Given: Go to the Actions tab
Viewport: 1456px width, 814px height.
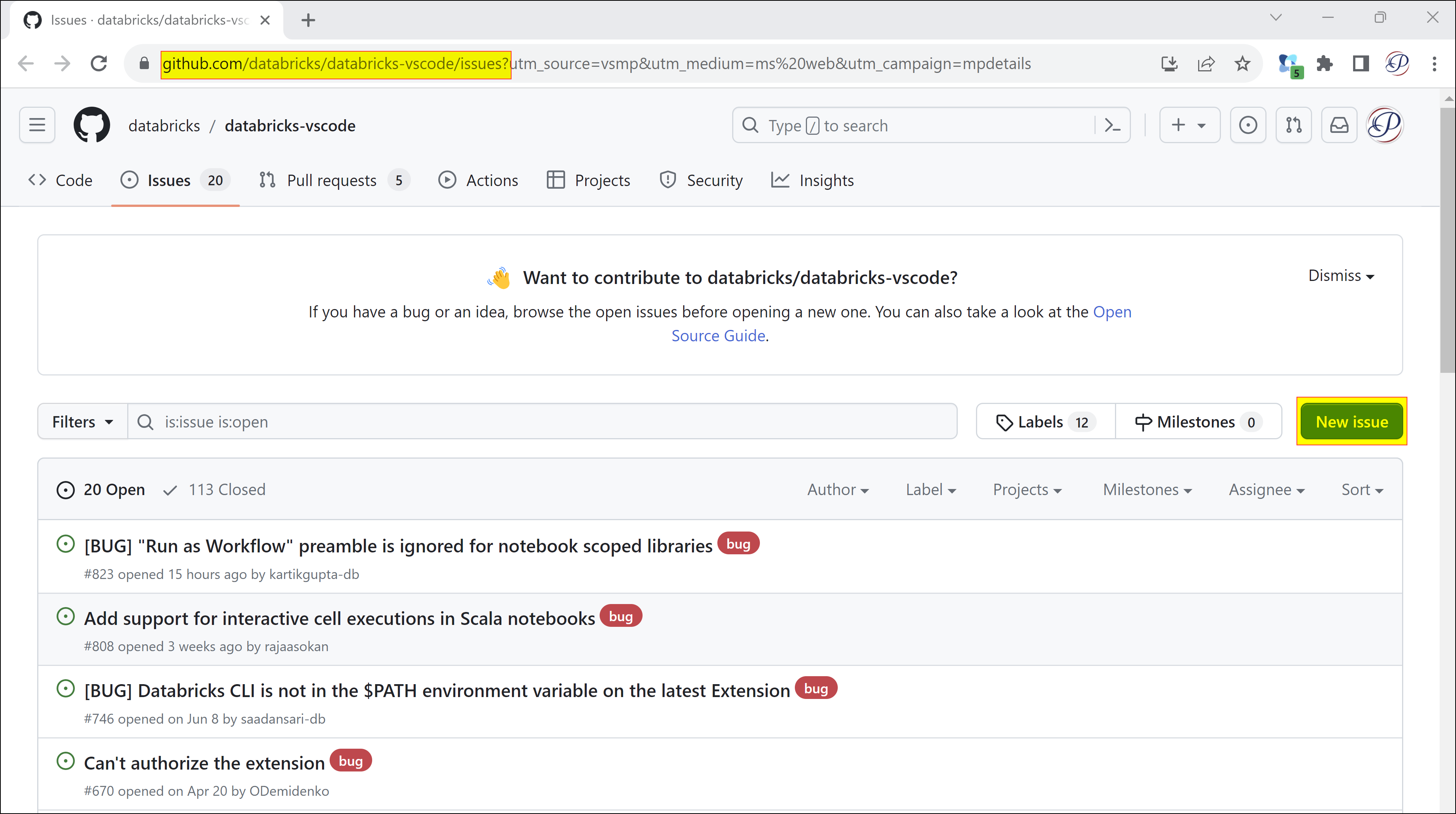Looking at the screenshot, I should 478,180.
